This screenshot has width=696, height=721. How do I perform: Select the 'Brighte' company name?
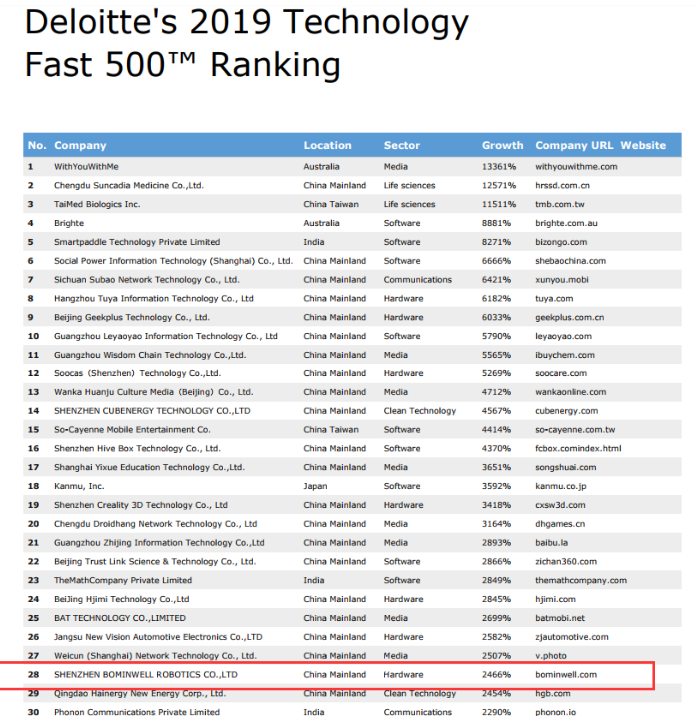(x=68, y=223)
